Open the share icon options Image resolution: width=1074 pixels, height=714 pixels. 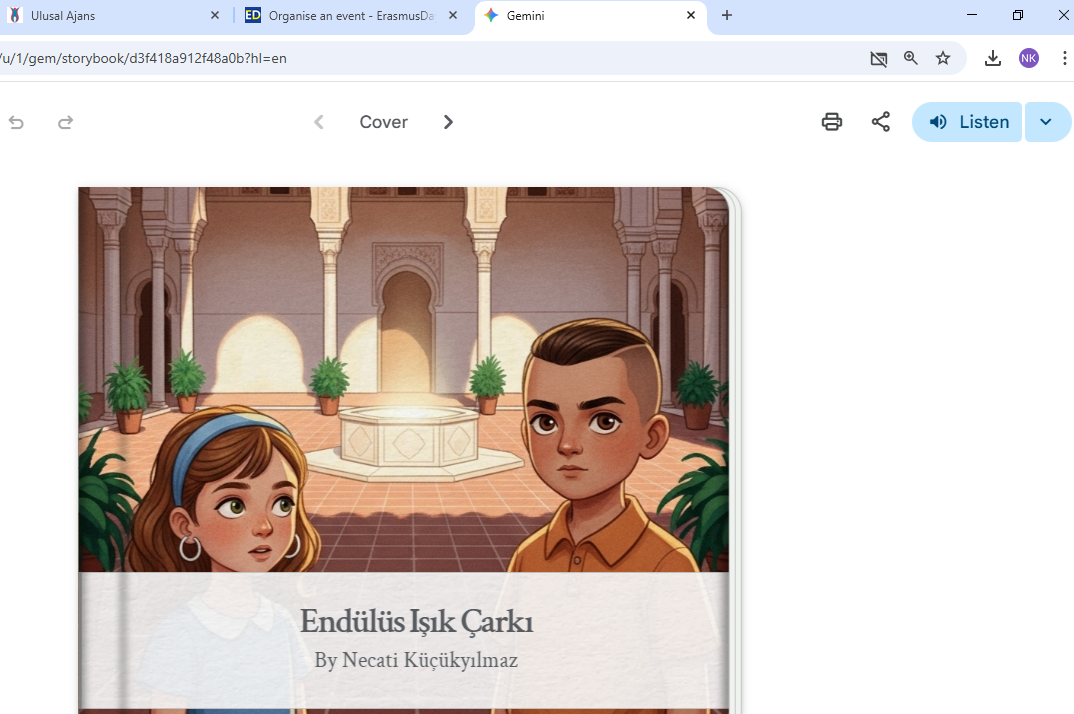[880, 122]
